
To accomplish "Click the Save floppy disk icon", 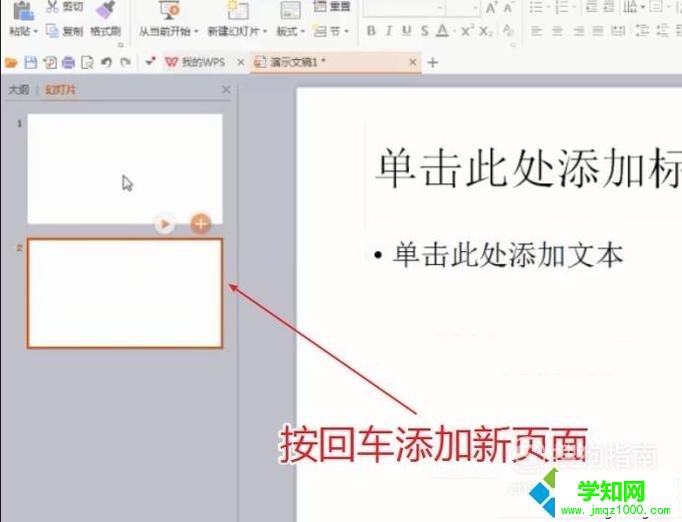I will [30, 63].
